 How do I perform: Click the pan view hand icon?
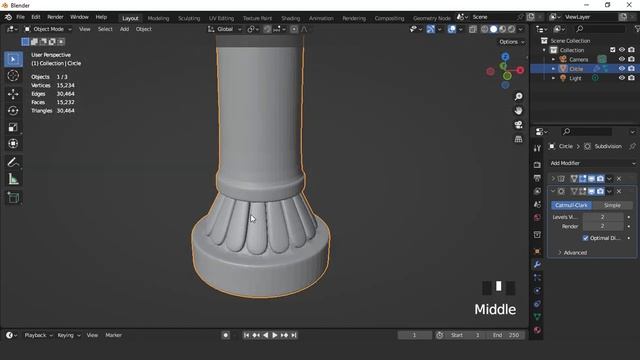click(x=518, y=111)
